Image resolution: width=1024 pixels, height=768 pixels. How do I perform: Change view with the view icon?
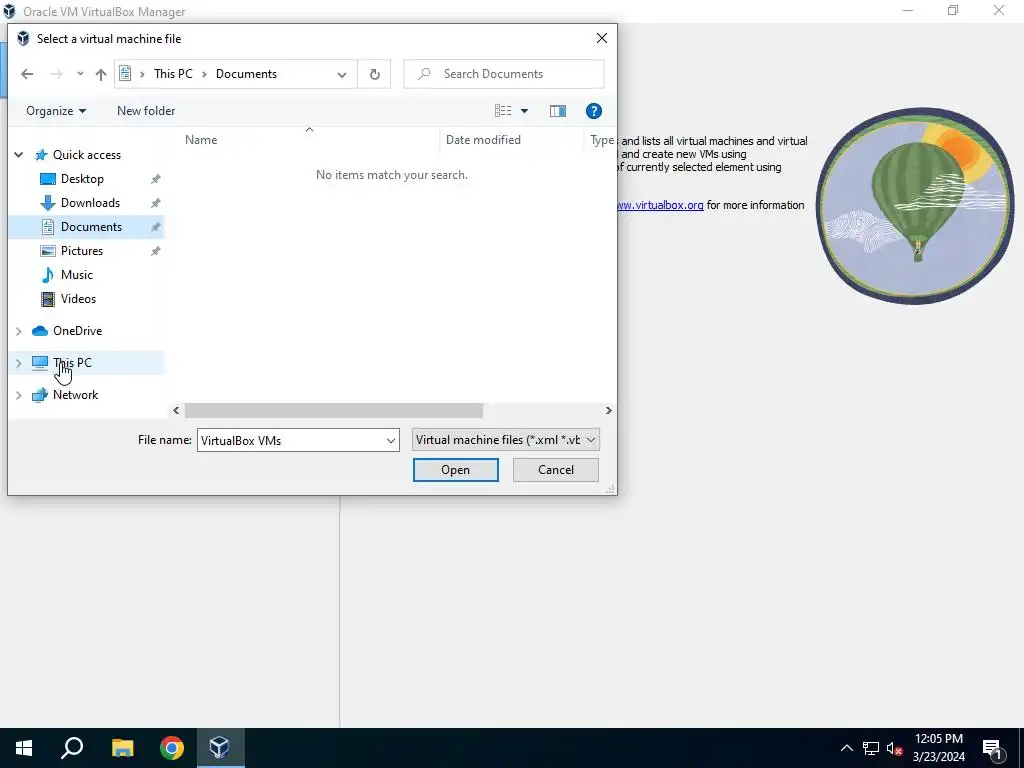[x=503, y=111]
